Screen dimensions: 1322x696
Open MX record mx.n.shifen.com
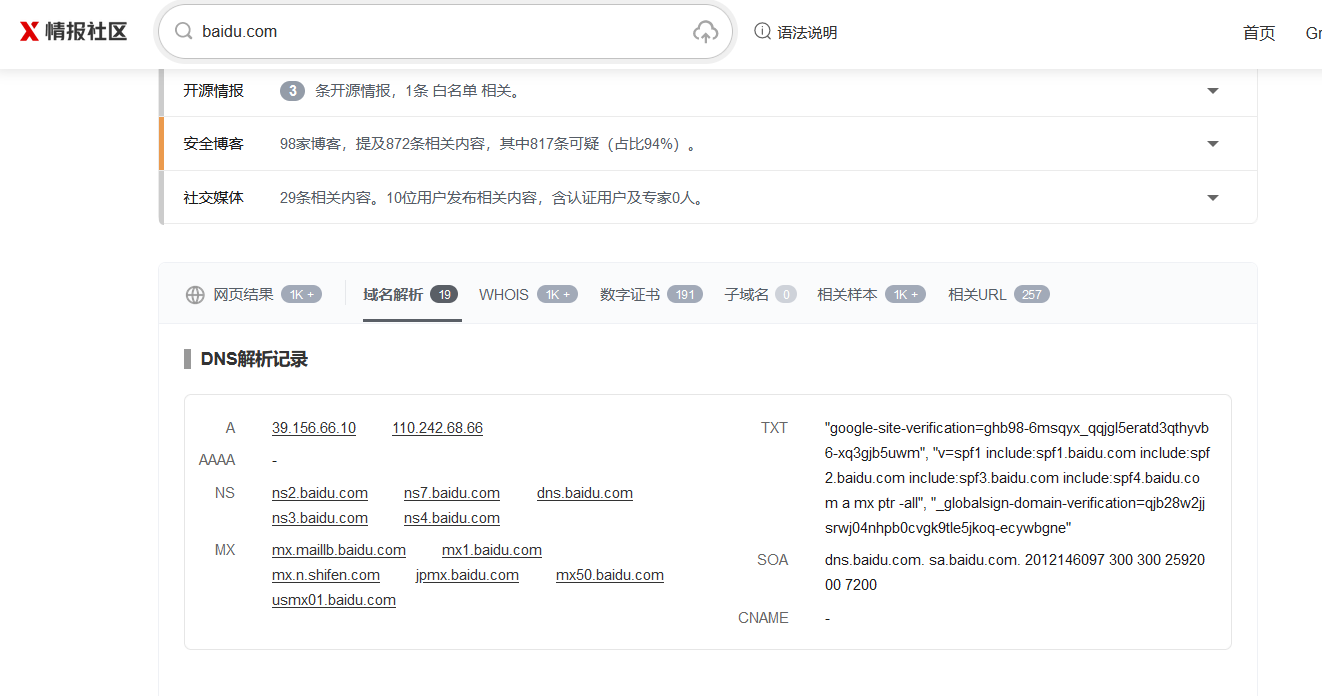tap(326, 575)
